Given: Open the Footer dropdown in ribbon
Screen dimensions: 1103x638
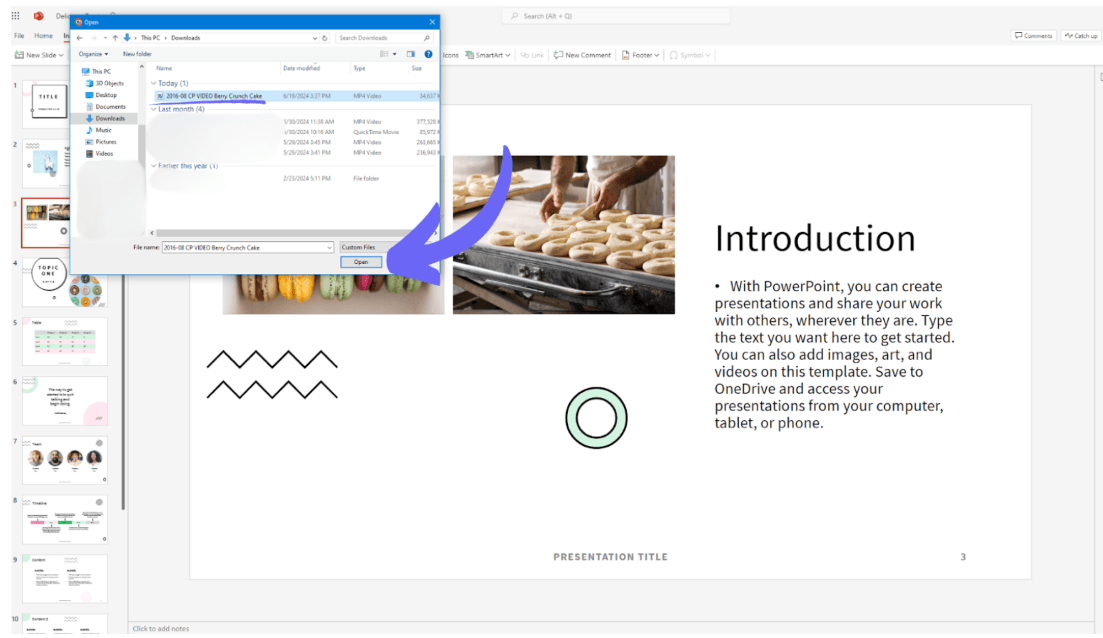Looking at the screenshot, I should coord(641,55).
